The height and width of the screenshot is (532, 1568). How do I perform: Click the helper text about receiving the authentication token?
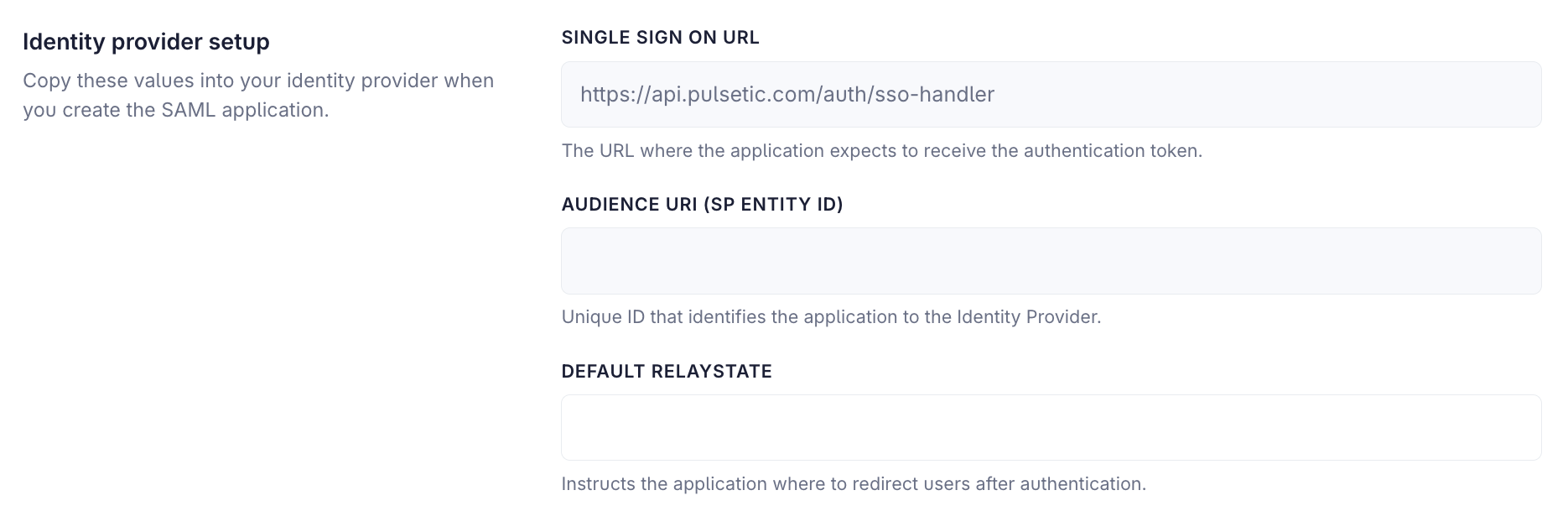tap(882, 151)
